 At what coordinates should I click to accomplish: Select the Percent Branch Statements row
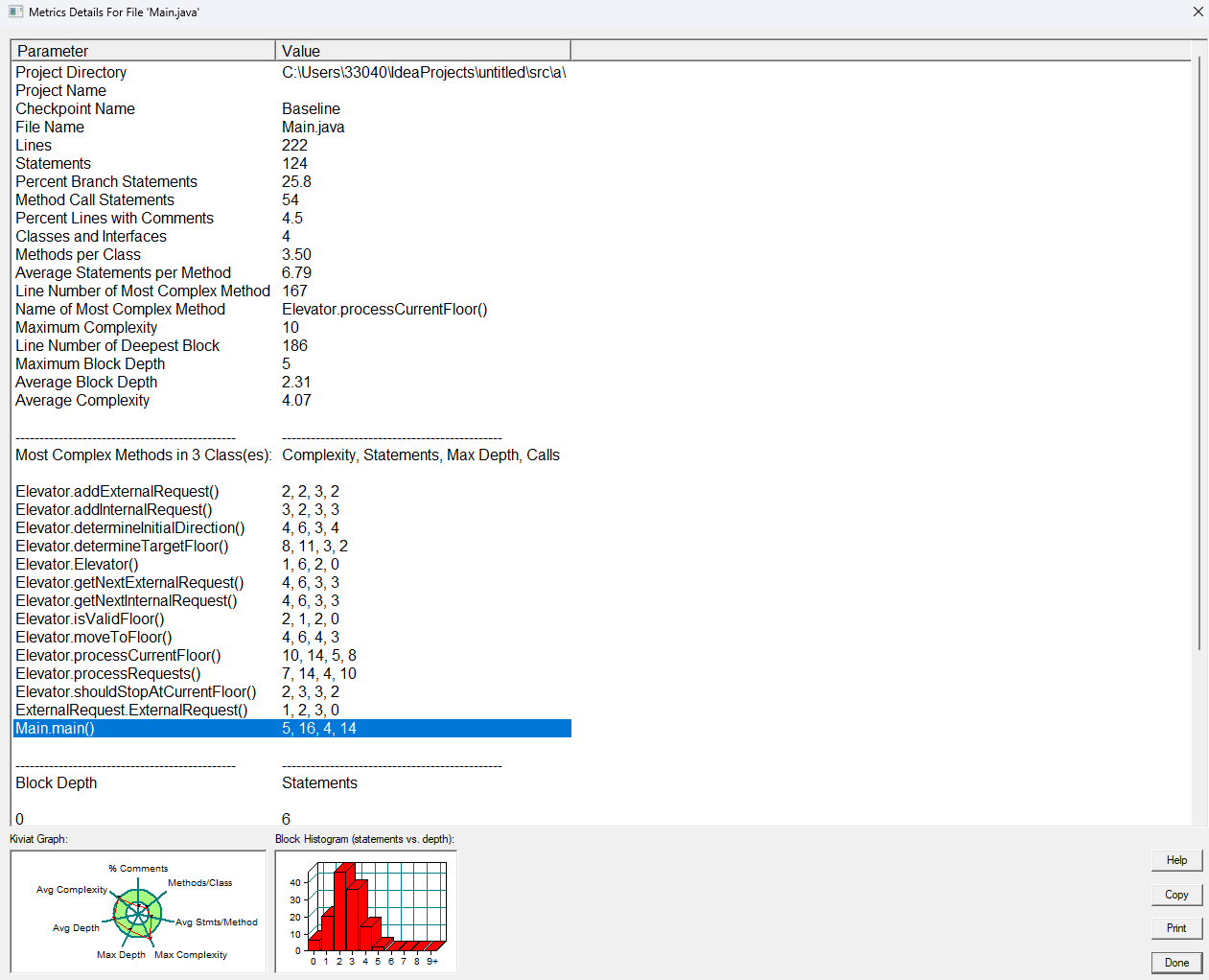[x=292, y=182]
